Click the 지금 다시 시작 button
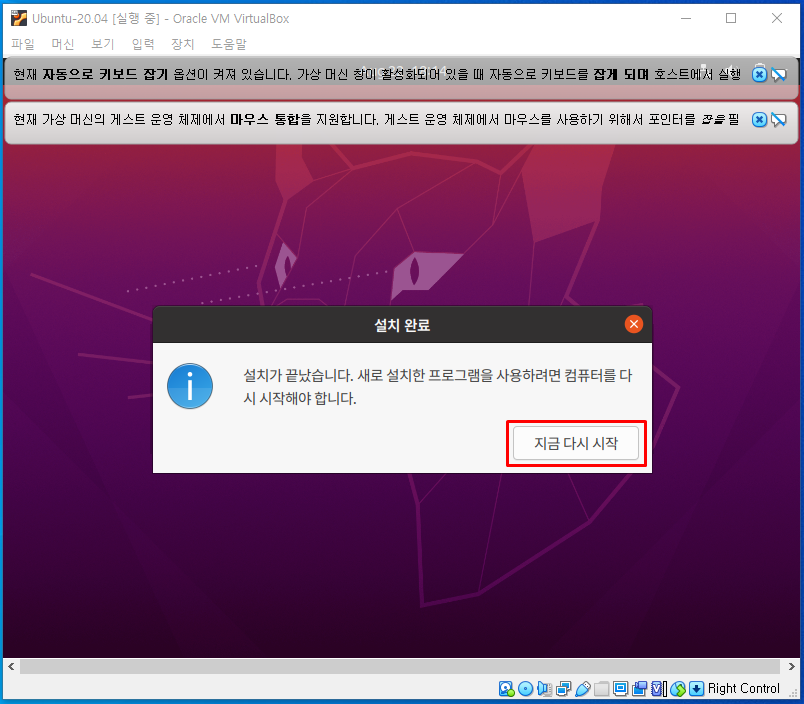This screenshot has width=804, height=704. coord(575,442)
